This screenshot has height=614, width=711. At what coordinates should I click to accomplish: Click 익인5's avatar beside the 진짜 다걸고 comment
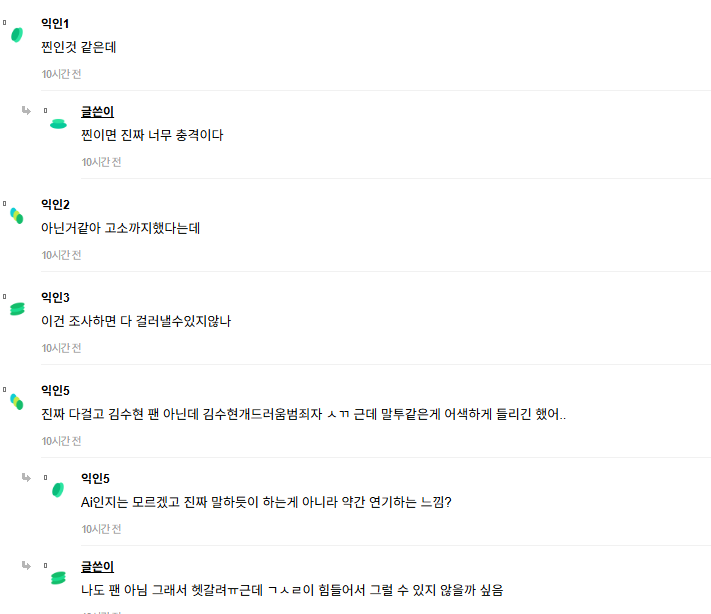(17, 402)
